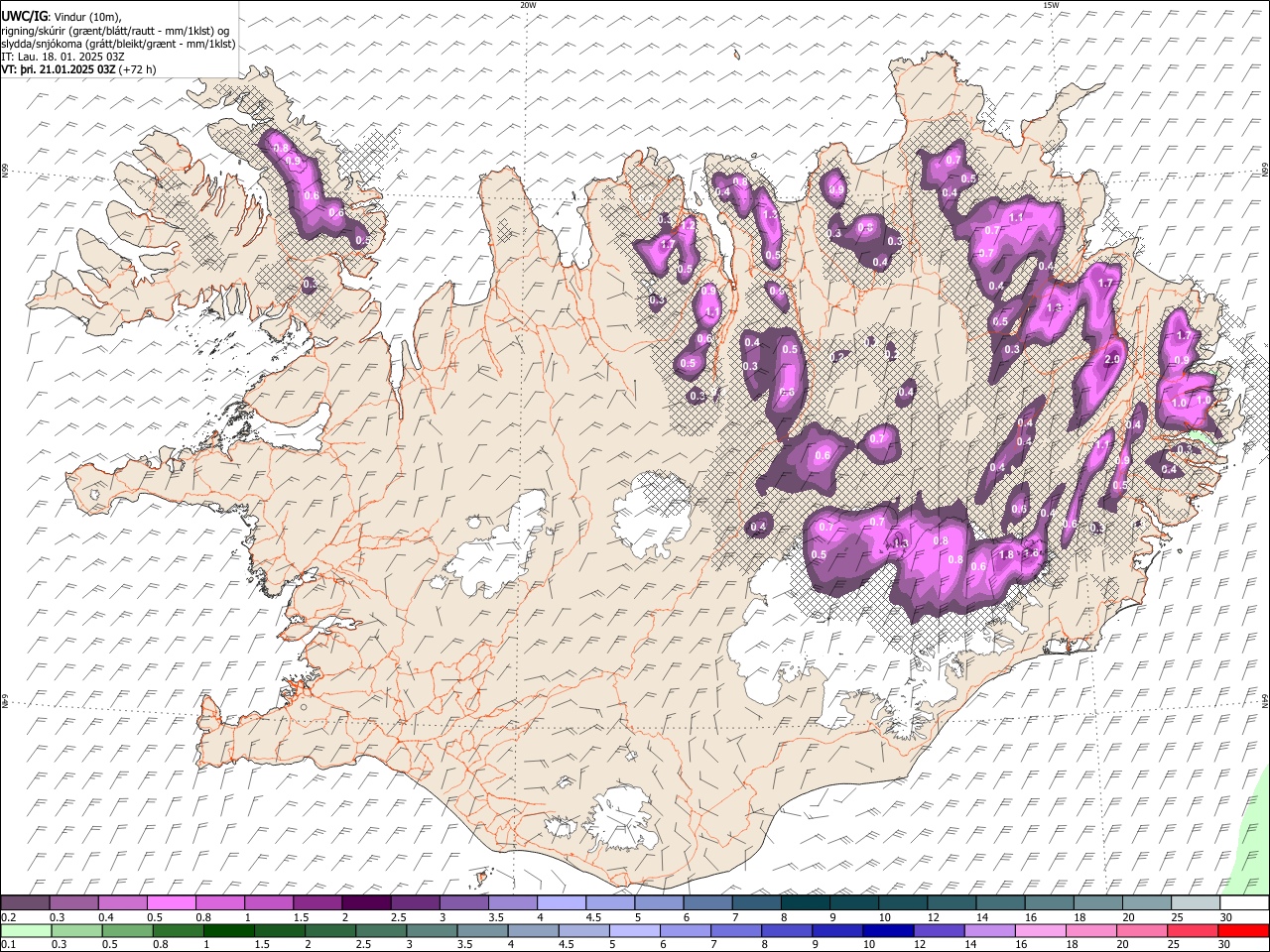Viewport: 1270px width, 952px height.
Task: Select the dark purple 2–2.5 legend swatch
Action: click(366, 902)
